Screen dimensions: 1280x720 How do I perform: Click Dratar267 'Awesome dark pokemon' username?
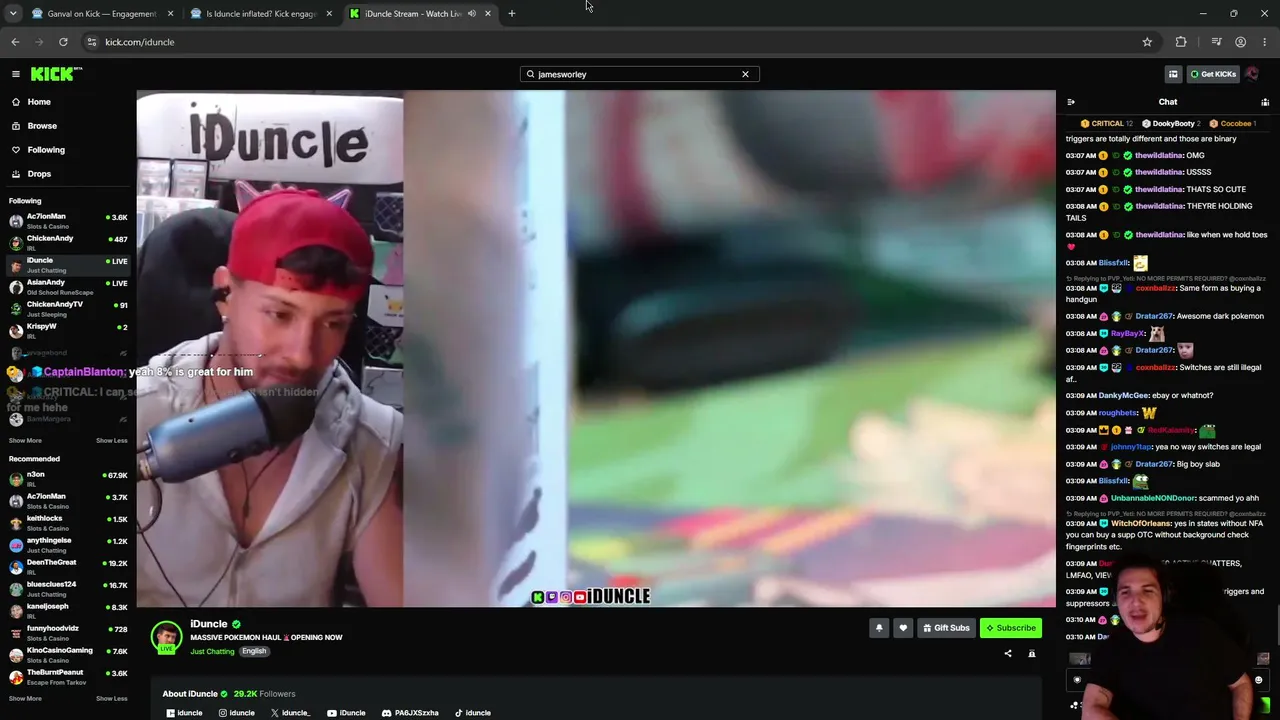point(1154,316)
